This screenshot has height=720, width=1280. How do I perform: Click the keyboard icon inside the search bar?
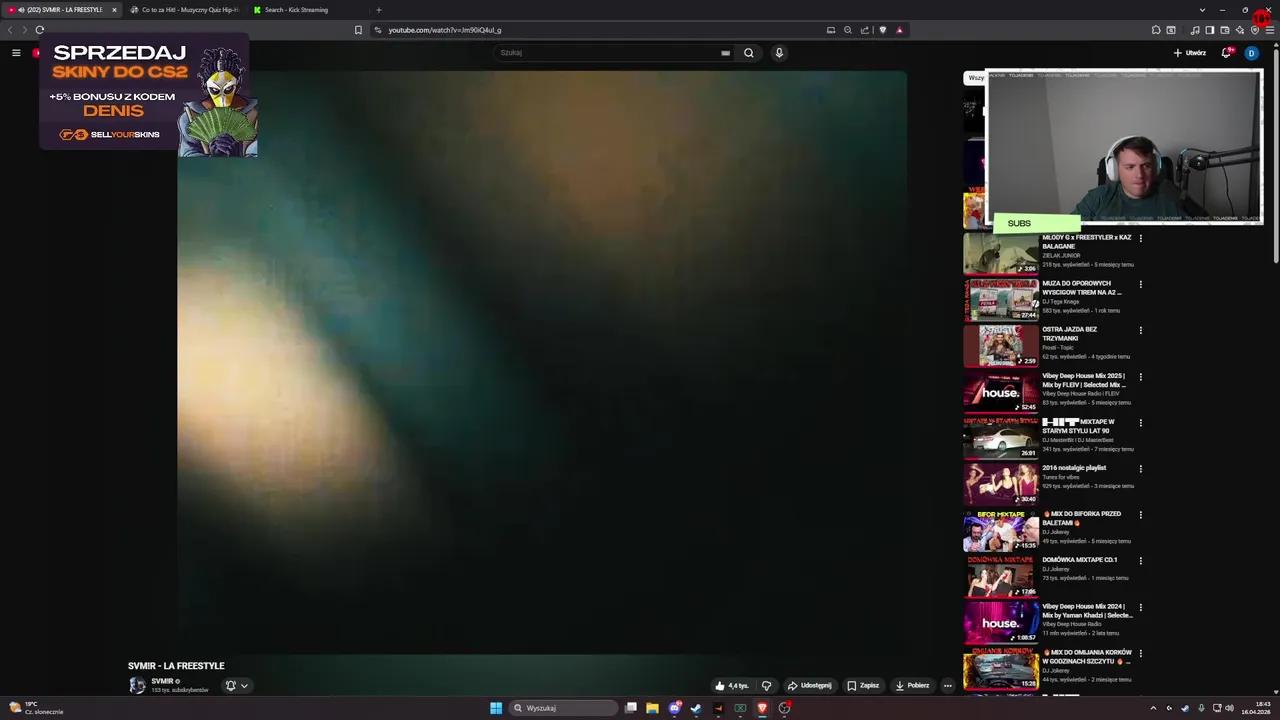pyautogui.click(x=725, y=52)
